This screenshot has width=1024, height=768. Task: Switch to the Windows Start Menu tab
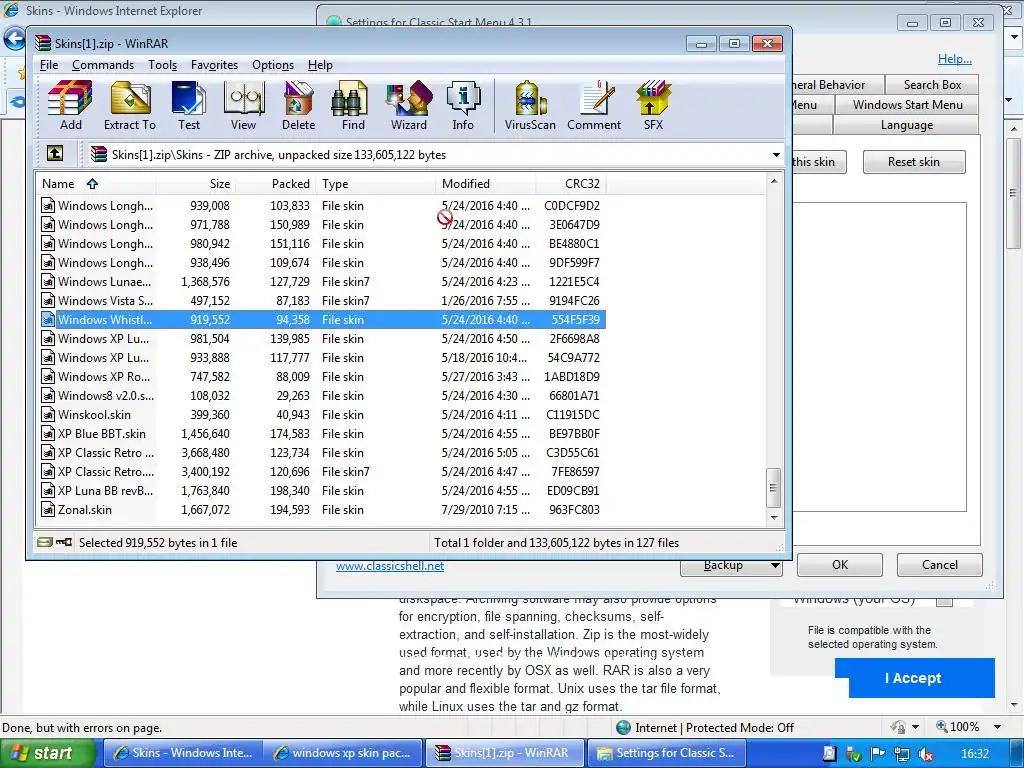[x=907, y=104]
